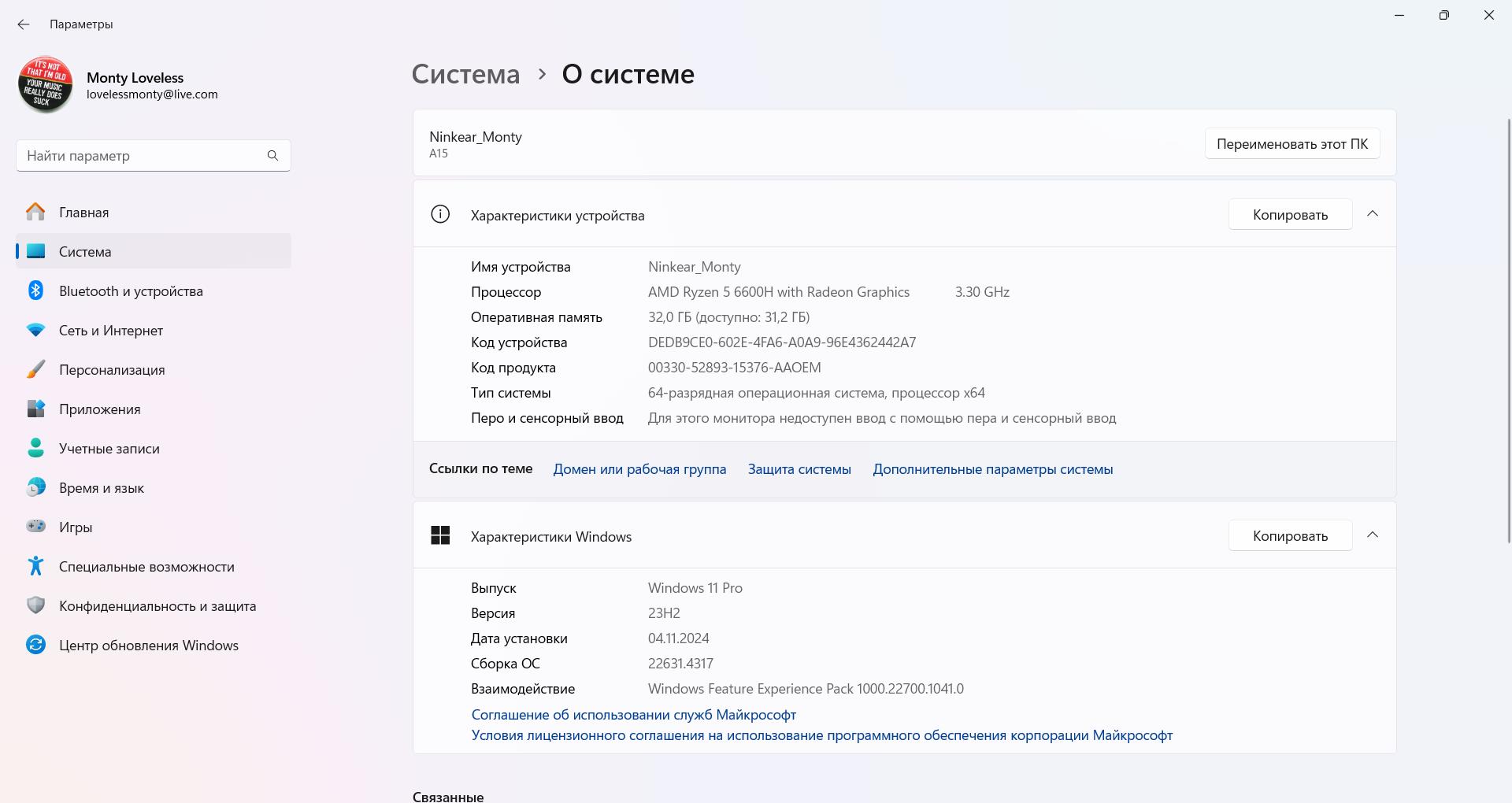Click RAM value 32,0 ГБ
The width and height of the screenshot is (1512, 803).
728,317
